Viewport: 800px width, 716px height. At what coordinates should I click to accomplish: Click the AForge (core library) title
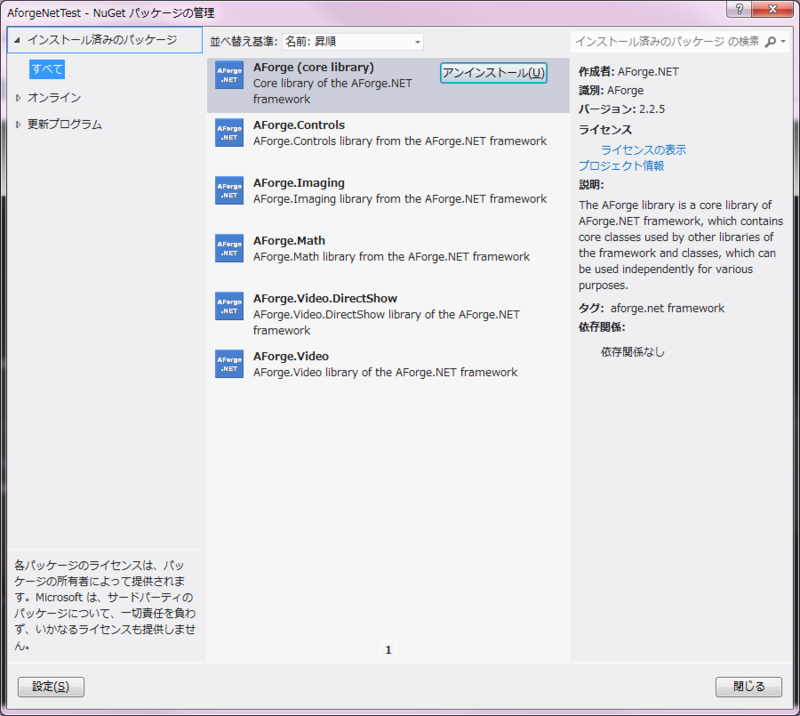tap(314, 67)
